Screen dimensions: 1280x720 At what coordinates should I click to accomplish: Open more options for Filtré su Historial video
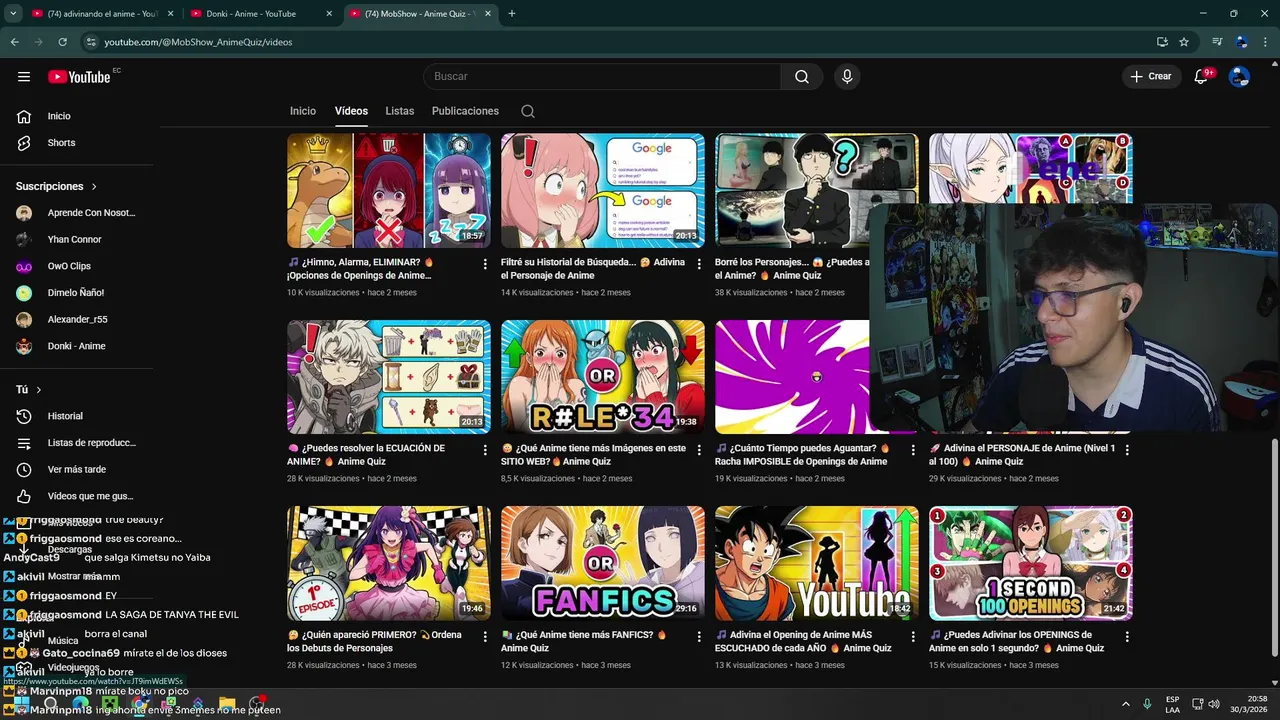[699, 264]
